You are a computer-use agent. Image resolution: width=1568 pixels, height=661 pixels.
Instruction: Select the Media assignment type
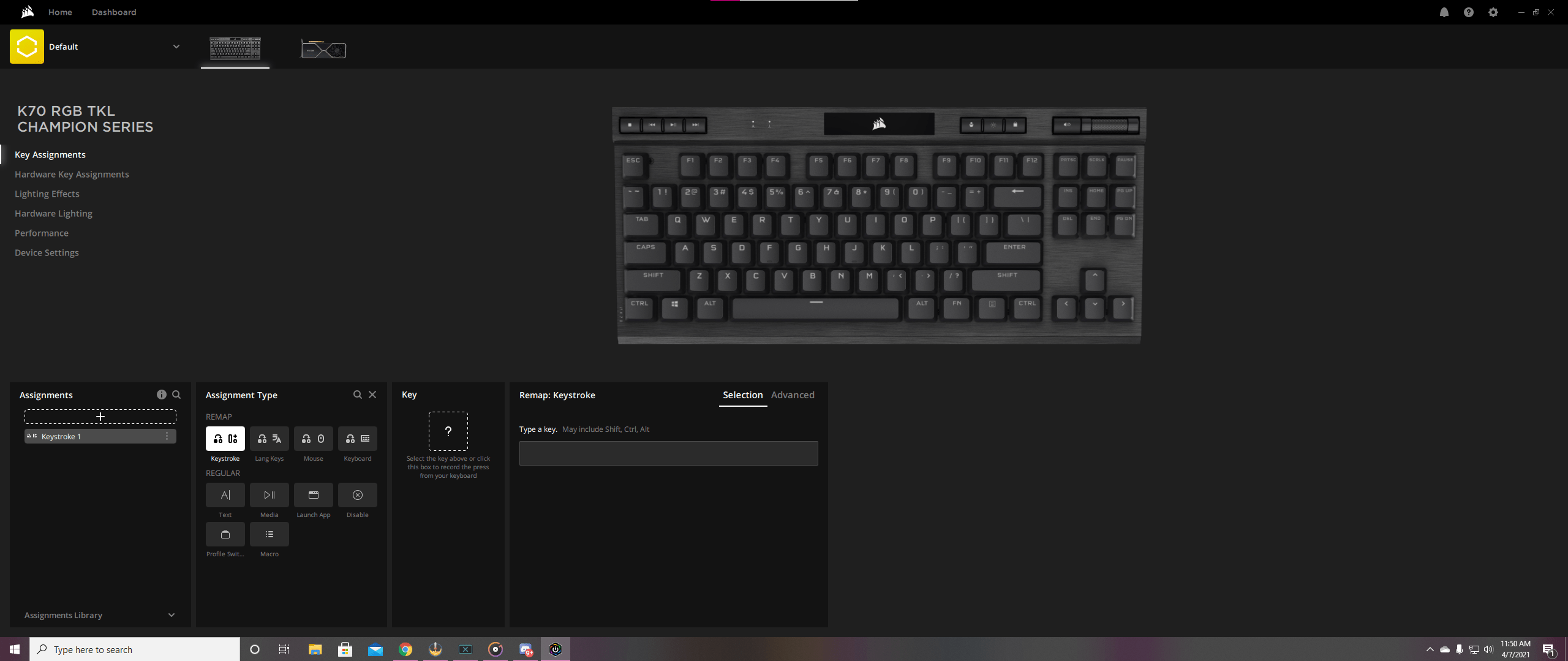coord(269,495)
